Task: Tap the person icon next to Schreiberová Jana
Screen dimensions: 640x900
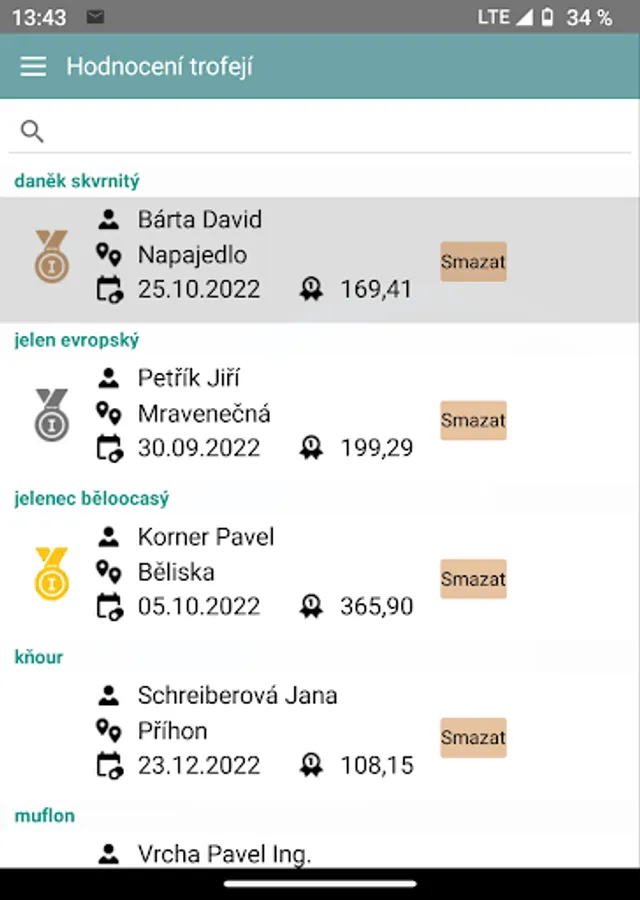Action: 108,695
